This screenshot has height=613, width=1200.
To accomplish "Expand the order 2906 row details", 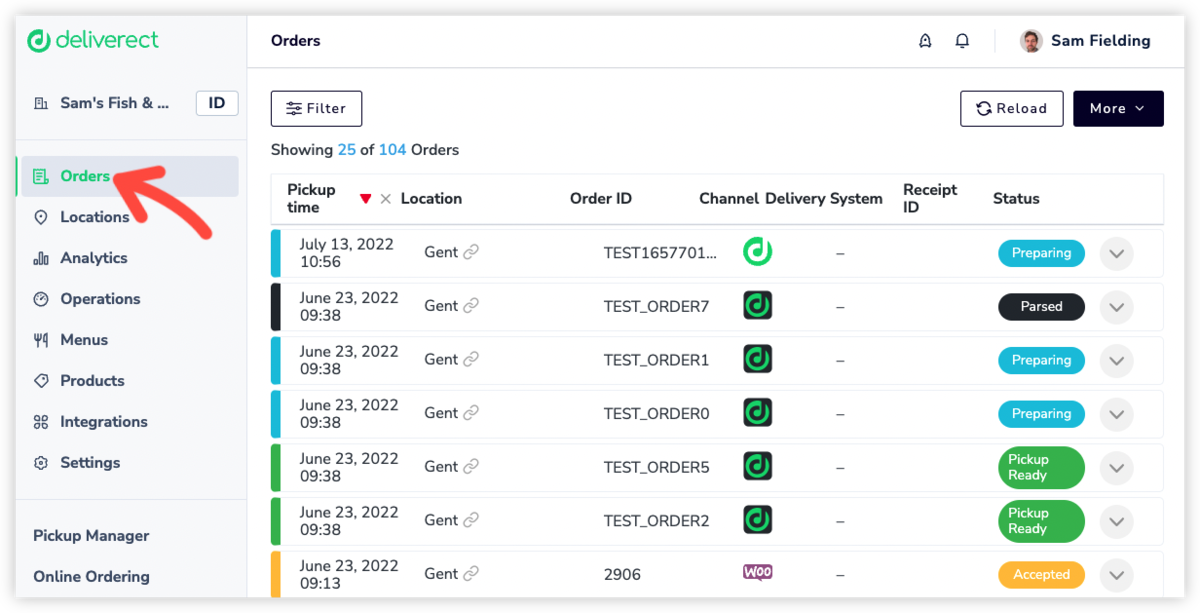I will pyautogui.click(x=1116, y=575).
